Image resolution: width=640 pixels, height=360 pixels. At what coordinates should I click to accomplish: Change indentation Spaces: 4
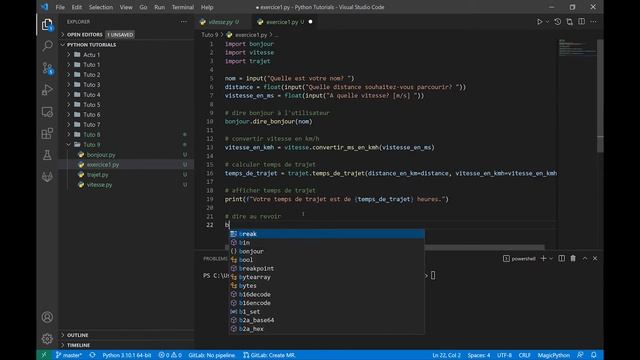(x=479, y=355)
